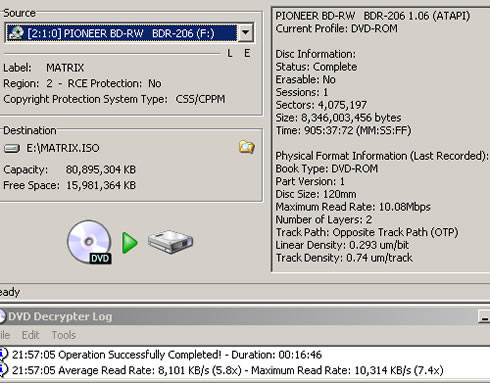Click the DVD Decrypter Log title icon
Screen dimensions: 490x383
(3, 316)
